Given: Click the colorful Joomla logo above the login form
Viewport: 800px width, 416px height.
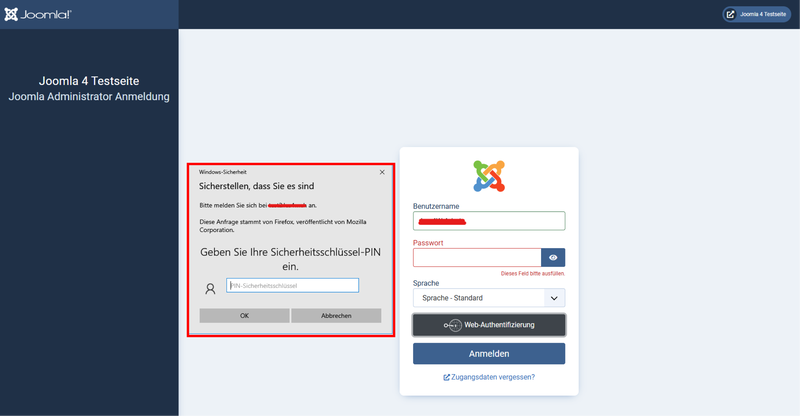Looking at the screenshot, I should (489, 175).
